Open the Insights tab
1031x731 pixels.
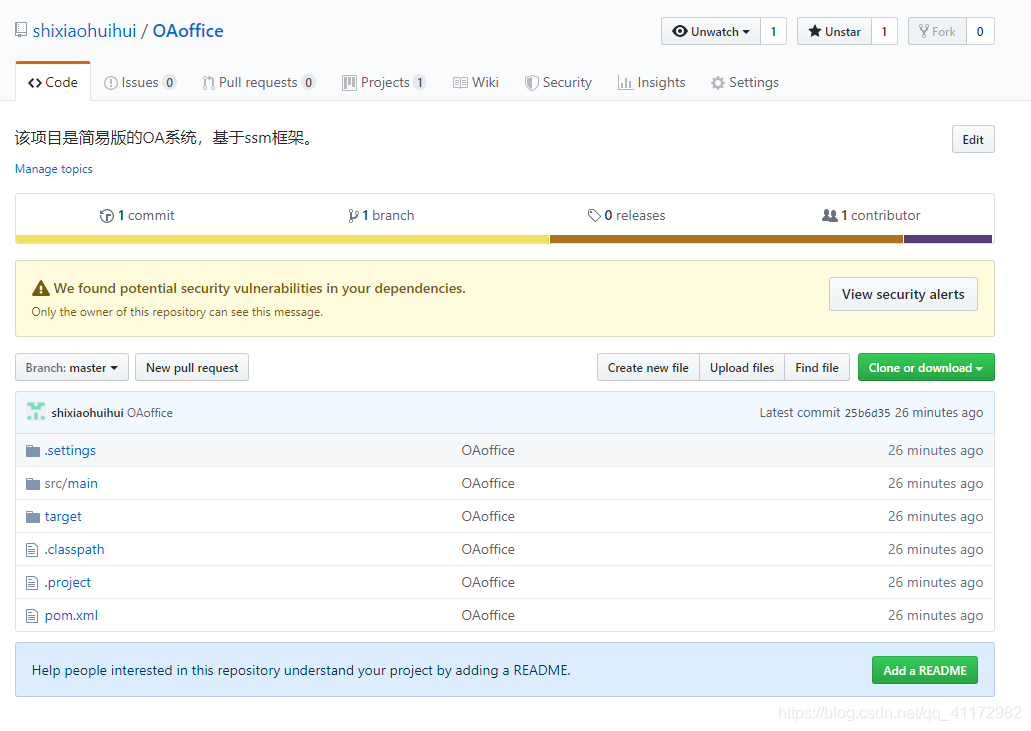[x=652, y=82]
